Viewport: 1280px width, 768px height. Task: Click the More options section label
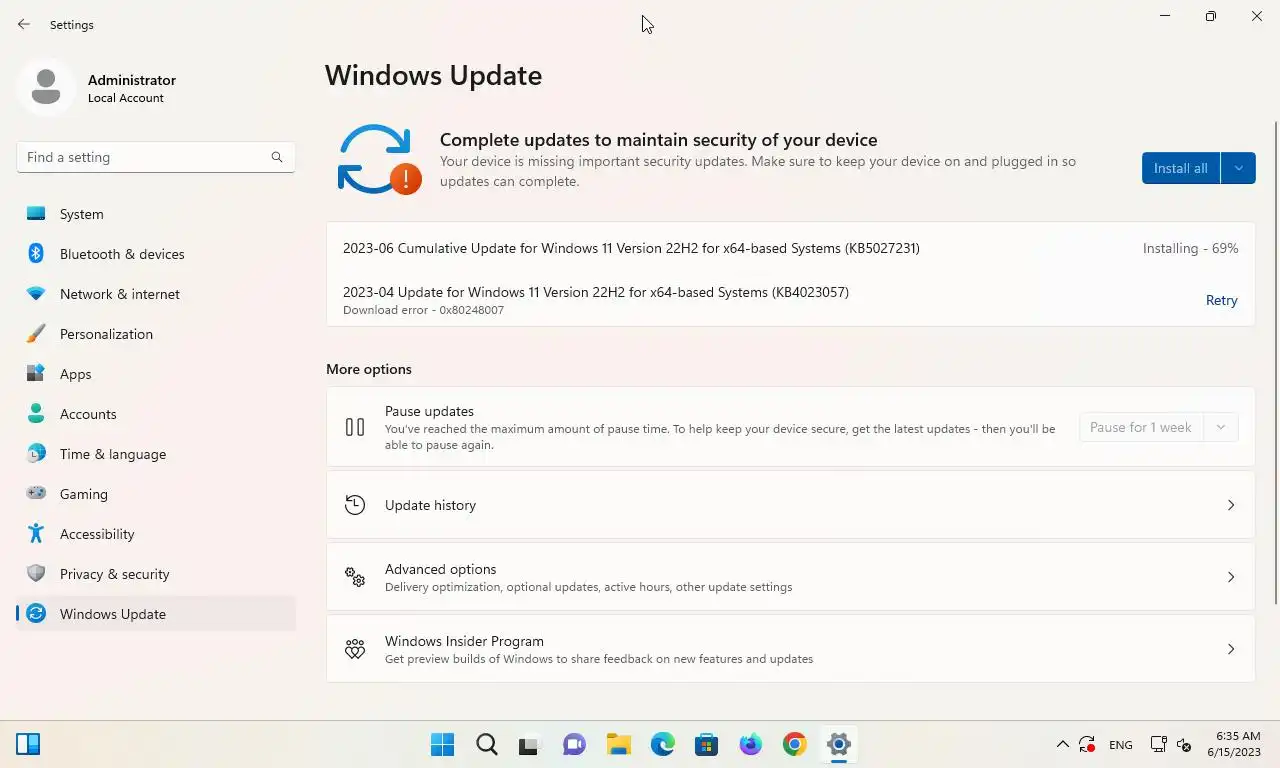pos(369,369)
